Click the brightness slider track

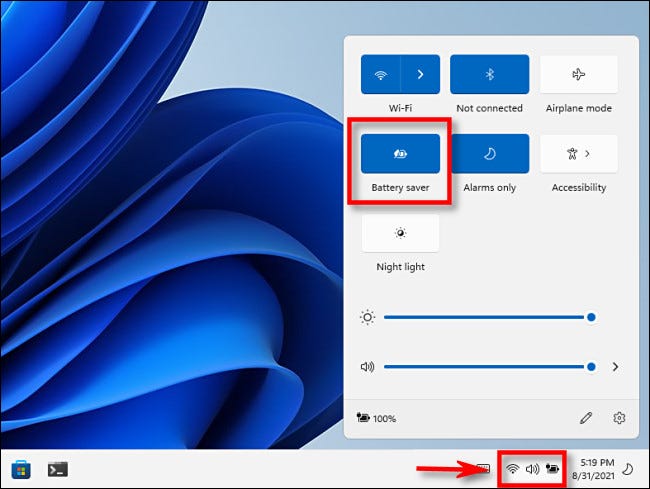pyautogui.click(x=480, y=317)
